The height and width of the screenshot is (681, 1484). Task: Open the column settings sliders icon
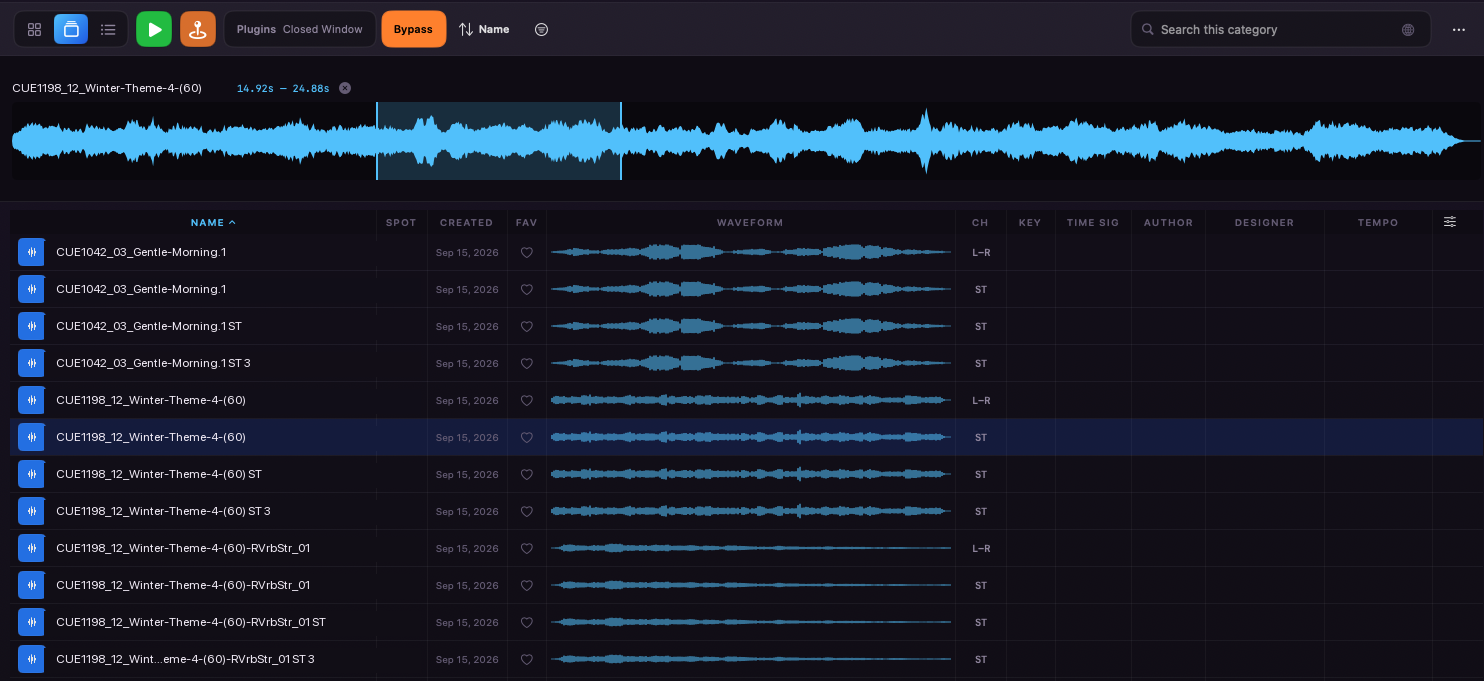tap(1450, 222)
